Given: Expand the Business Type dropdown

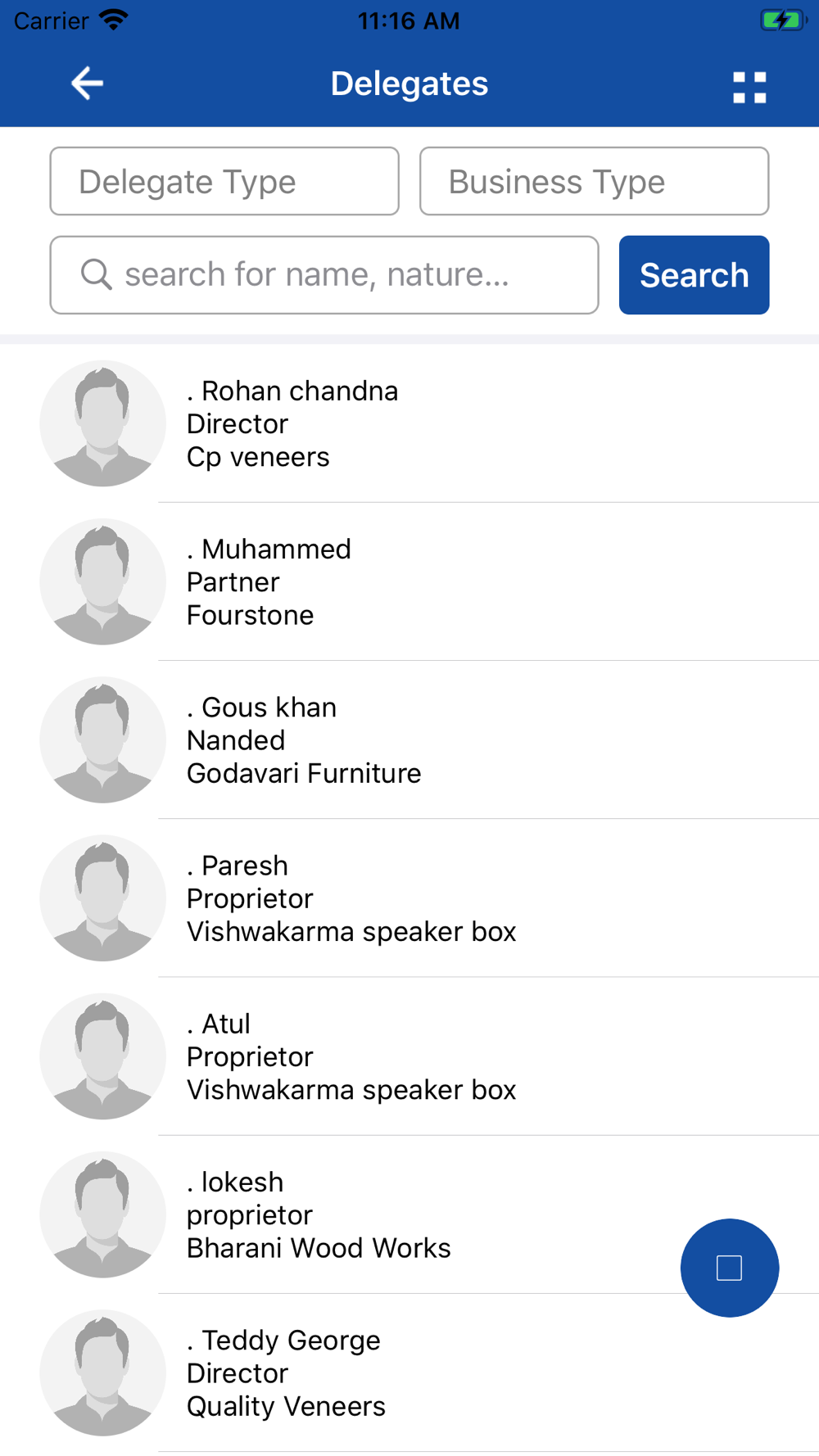Looking at the screenshot, I should point(594,181).
